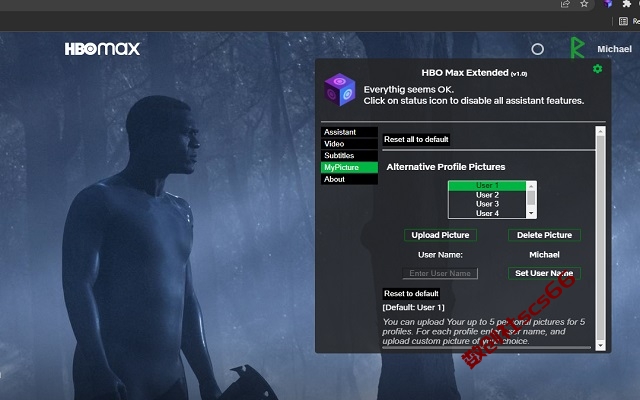Click the HBO Max logo
640x400 pixels.
pyautogui.click(x=102, y=49)
